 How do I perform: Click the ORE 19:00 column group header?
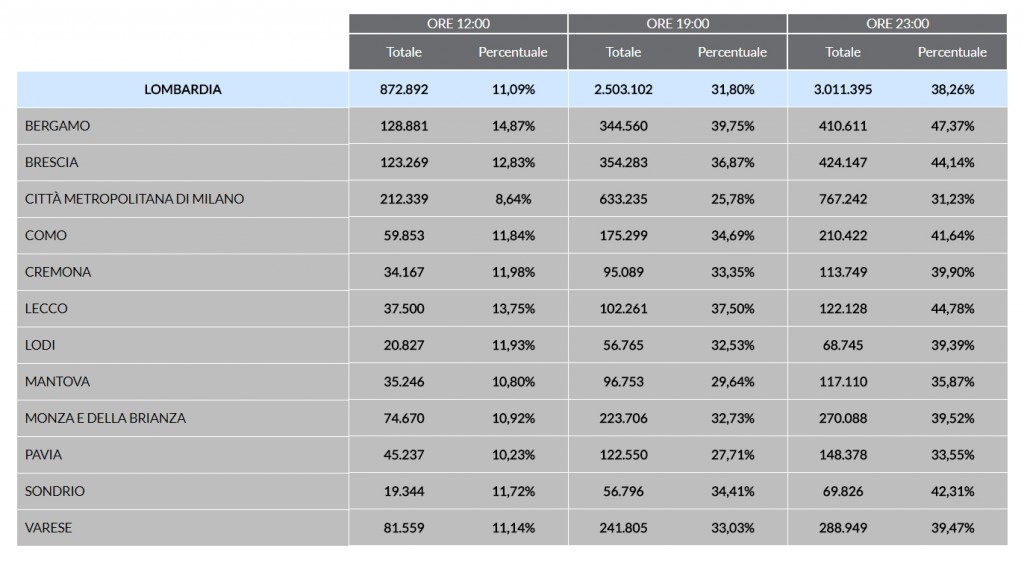[677, 24]
